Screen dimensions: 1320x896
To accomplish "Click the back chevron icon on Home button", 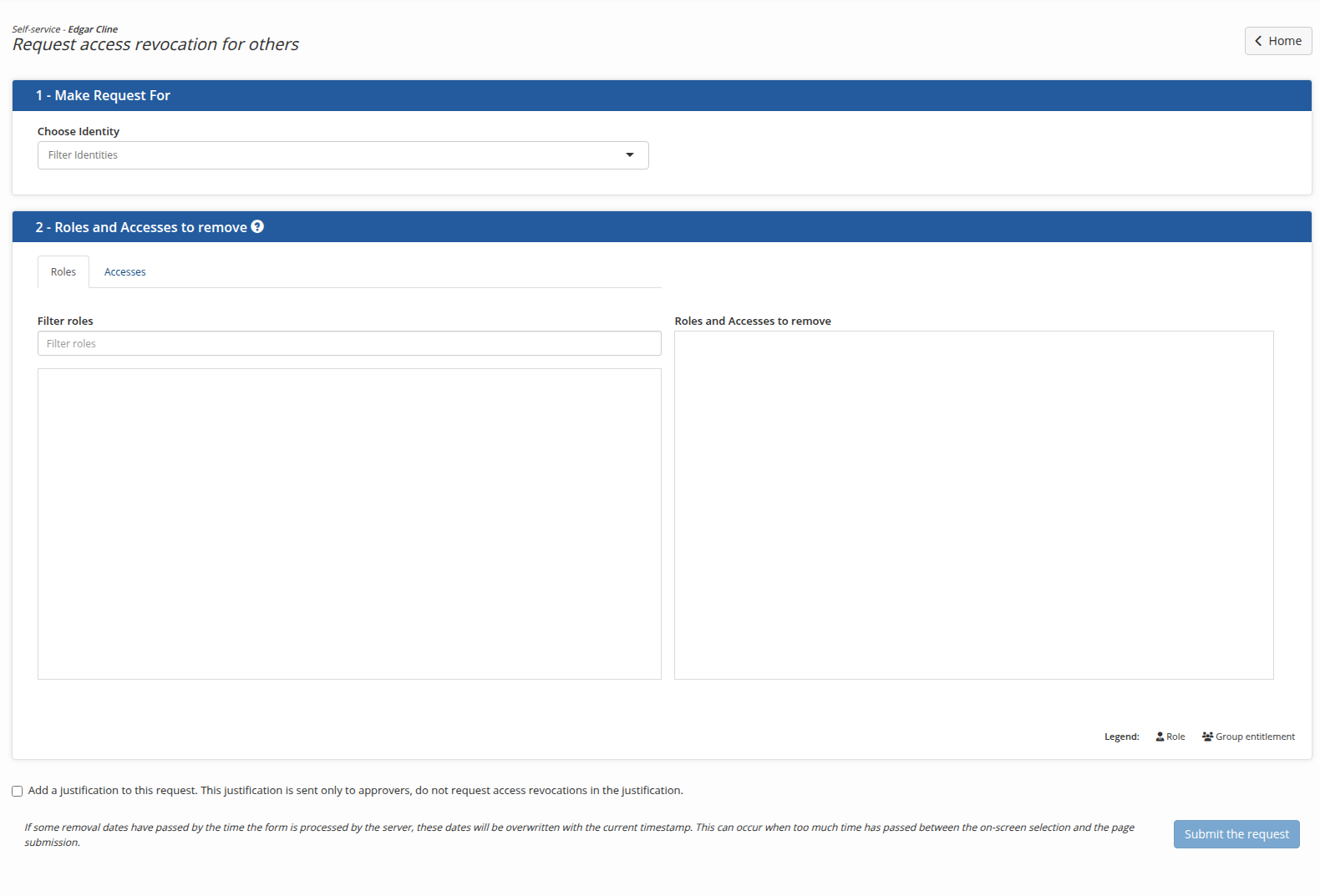I will click(1258, 41).
